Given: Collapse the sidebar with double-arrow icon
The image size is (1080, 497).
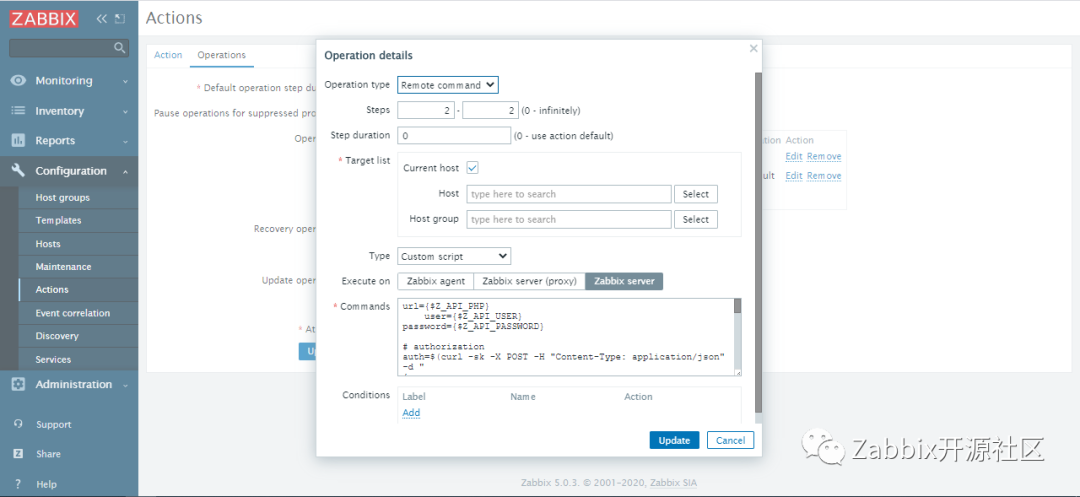Looking at the screenshot, I should click(102, 19).
